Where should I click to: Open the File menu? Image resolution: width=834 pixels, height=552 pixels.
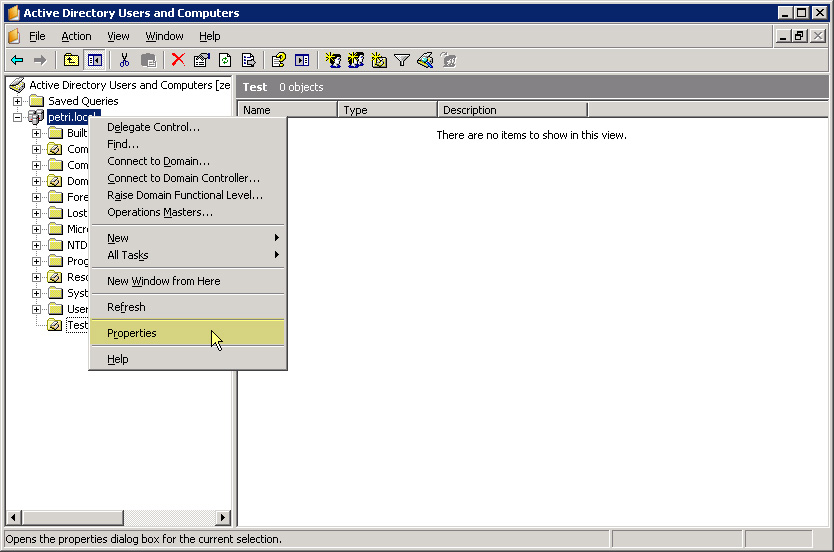tap(37, 36)
